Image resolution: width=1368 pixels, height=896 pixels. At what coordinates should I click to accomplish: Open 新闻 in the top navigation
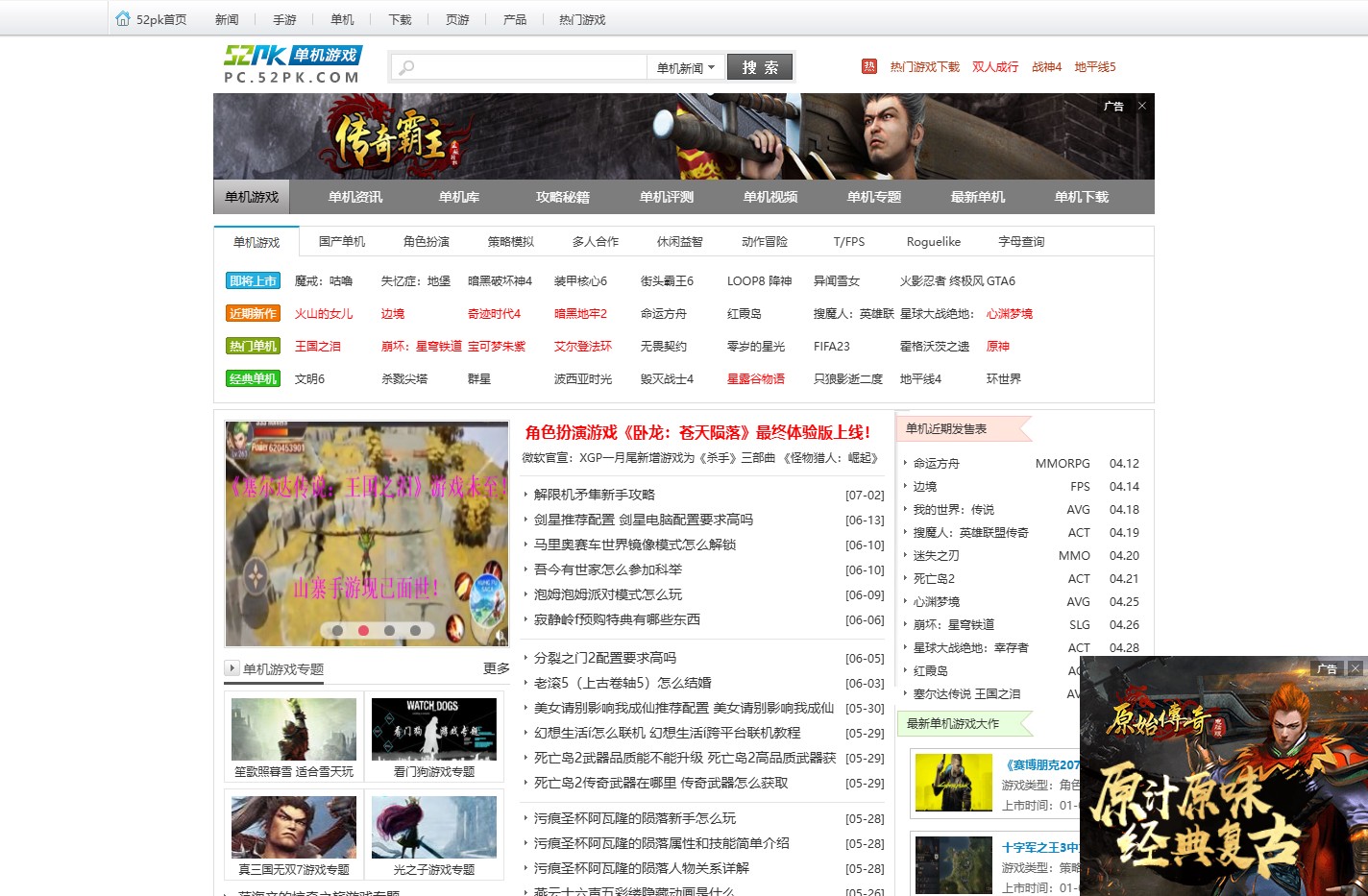click(x=227, y=19)
